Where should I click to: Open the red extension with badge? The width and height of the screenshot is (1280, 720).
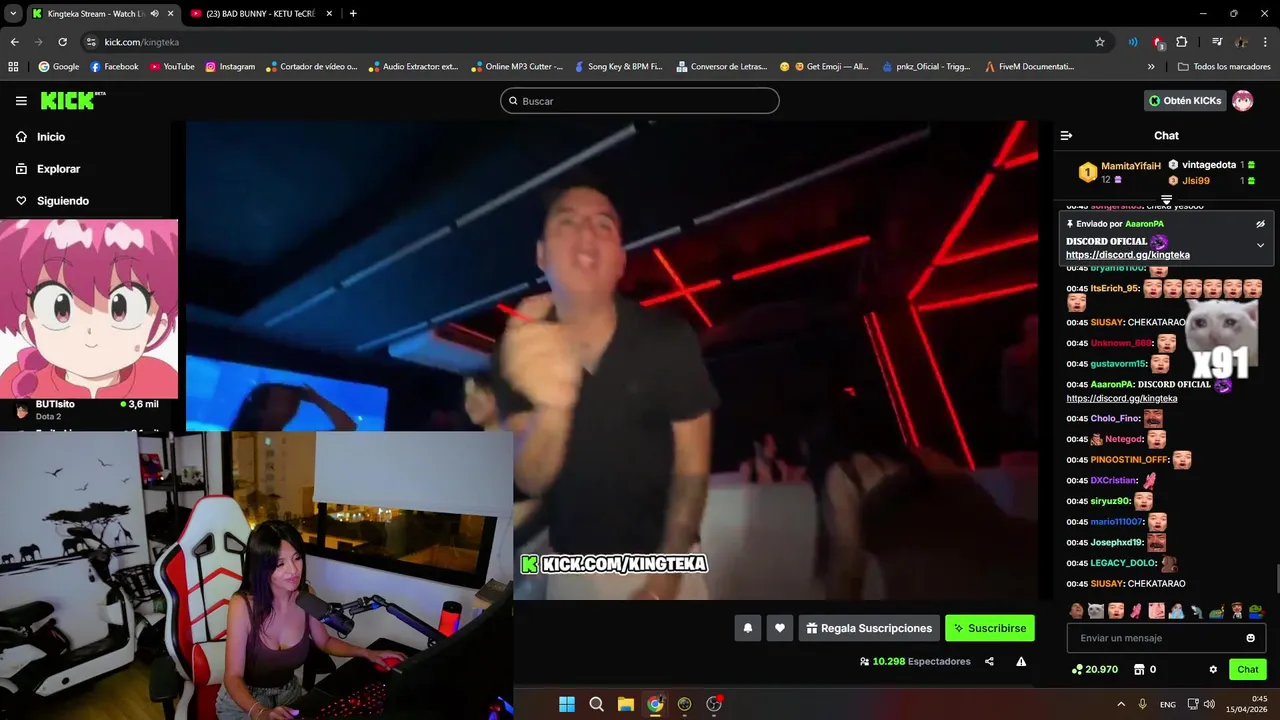click(1158, 42)
